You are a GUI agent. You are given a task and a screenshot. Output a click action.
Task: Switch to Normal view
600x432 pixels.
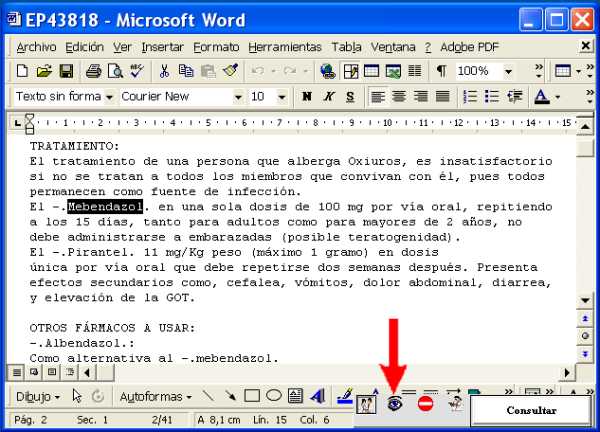(16, 372)
